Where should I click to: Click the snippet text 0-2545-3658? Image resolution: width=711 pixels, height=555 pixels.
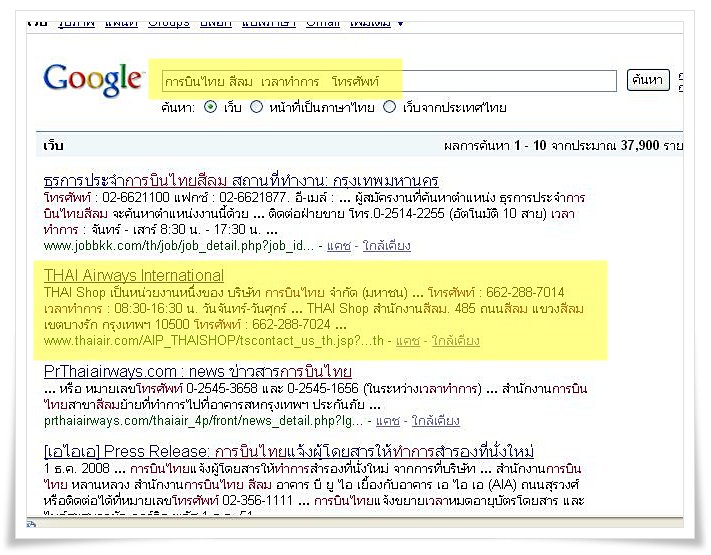(222, 389)
